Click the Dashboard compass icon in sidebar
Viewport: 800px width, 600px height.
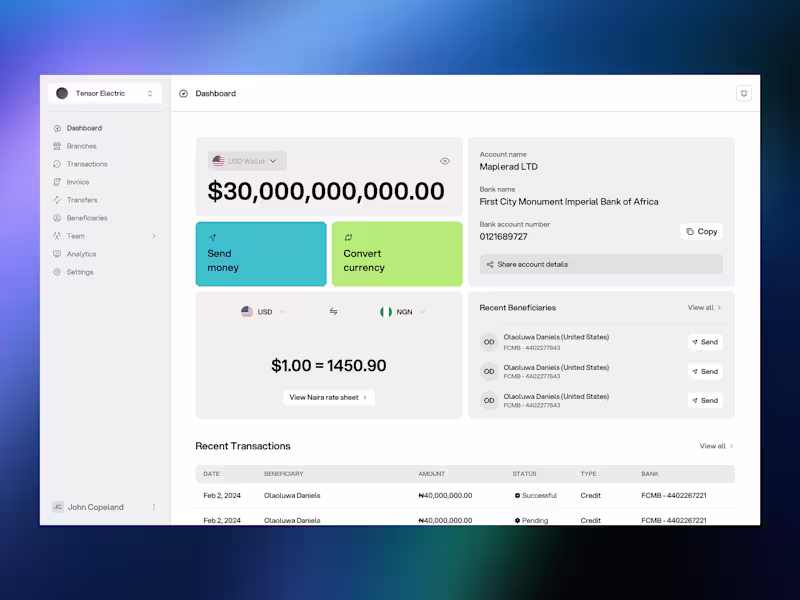point(57,128)
